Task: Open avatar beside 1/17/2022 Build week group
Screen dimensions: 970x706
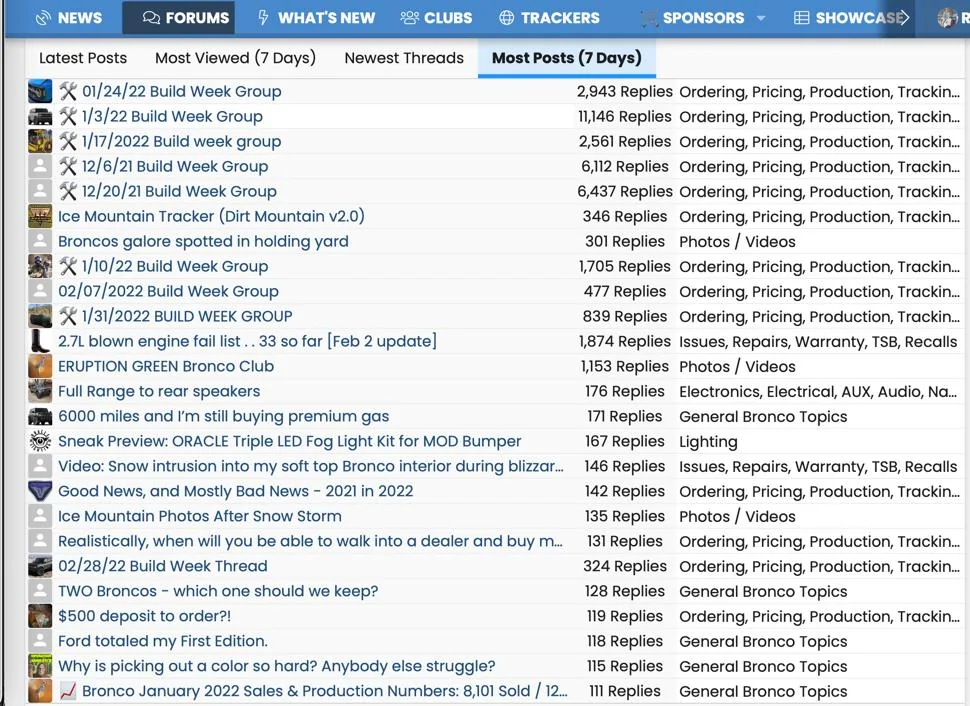Action: point(40,141)
